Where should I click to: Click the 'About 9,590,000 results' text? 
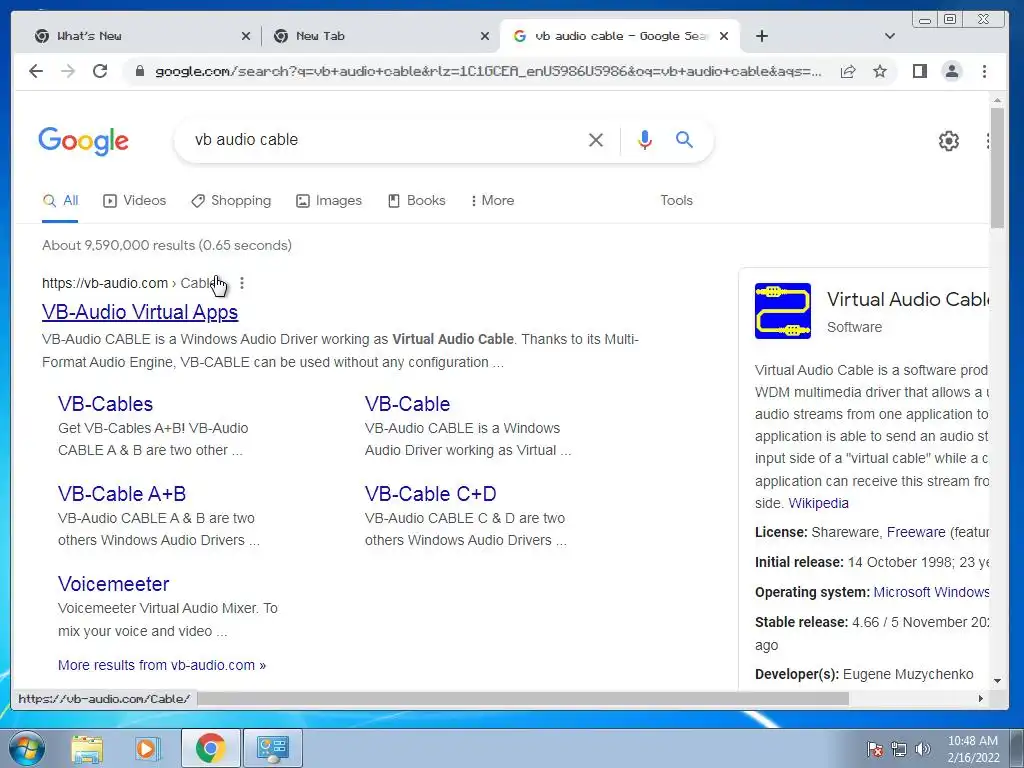pyautogui.click(x=167, y=245)
